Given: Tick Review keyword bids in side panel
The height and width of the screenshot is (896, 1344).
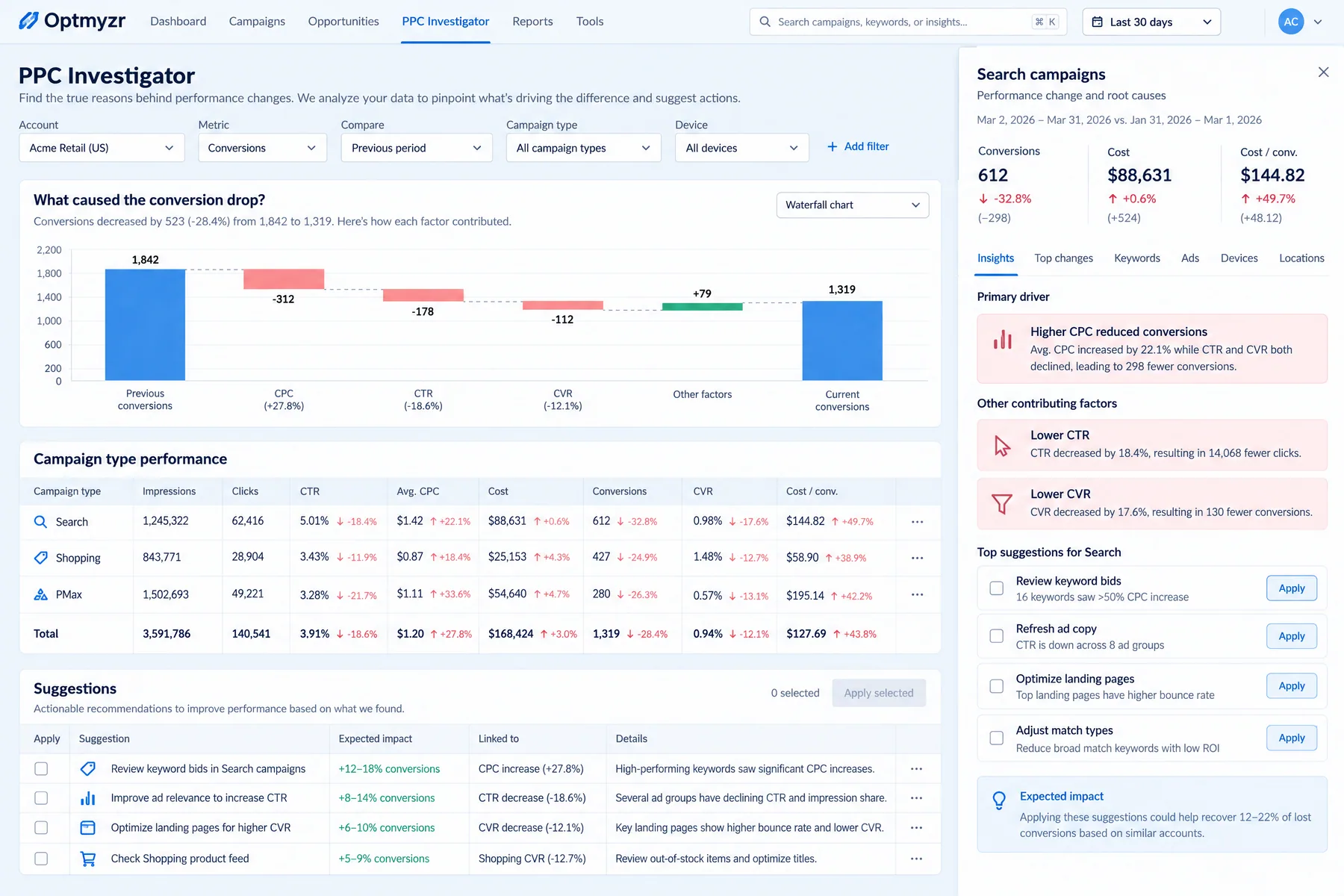Looking at the screenshot, I should click(x=996, y=588).
